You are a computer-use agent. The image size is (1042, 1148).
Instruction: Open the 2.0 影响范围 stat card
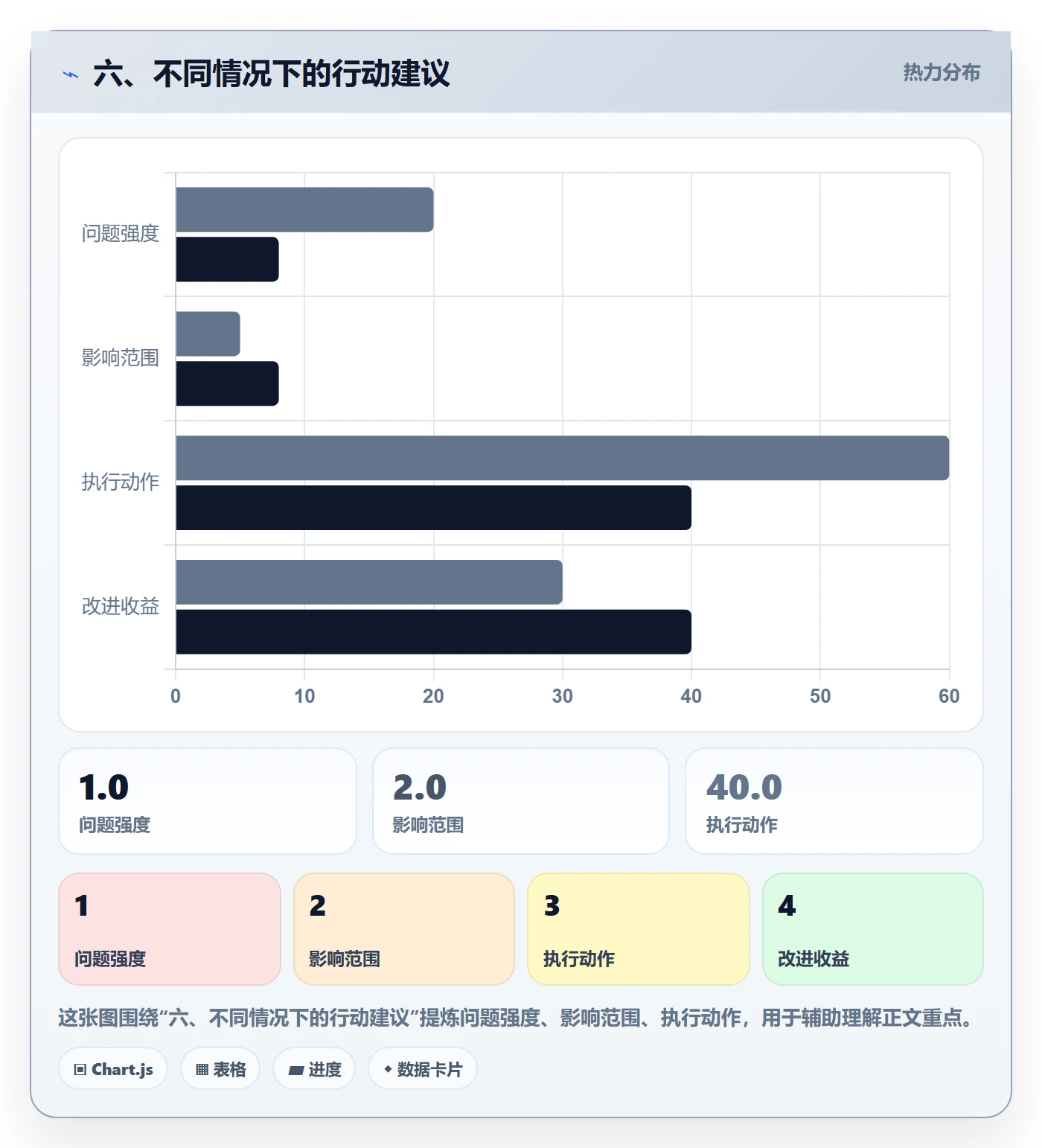click(521, 801)
